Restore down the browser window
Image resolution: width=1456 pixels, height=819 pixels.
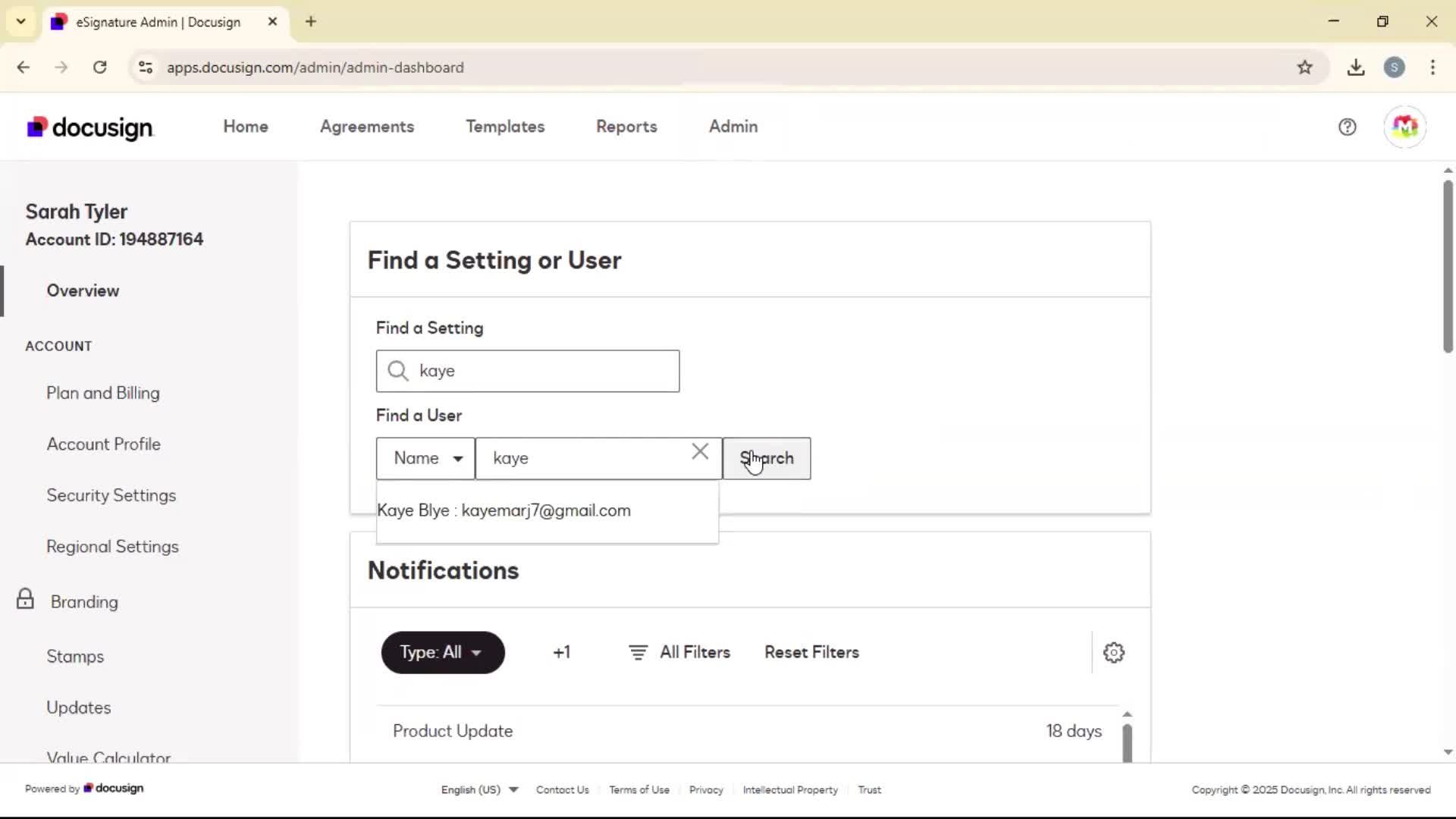pos(1382,21)
